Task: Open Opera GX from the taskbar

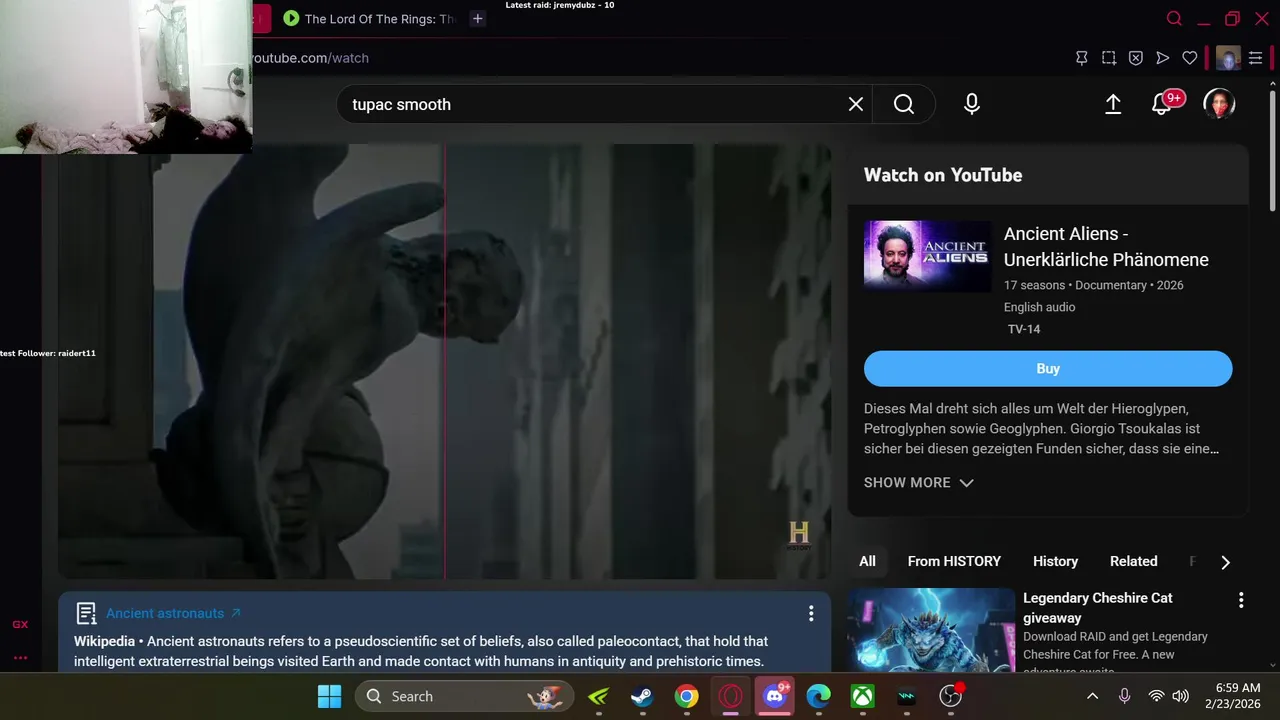Action: pyautogui.click(x=730, y=696)
